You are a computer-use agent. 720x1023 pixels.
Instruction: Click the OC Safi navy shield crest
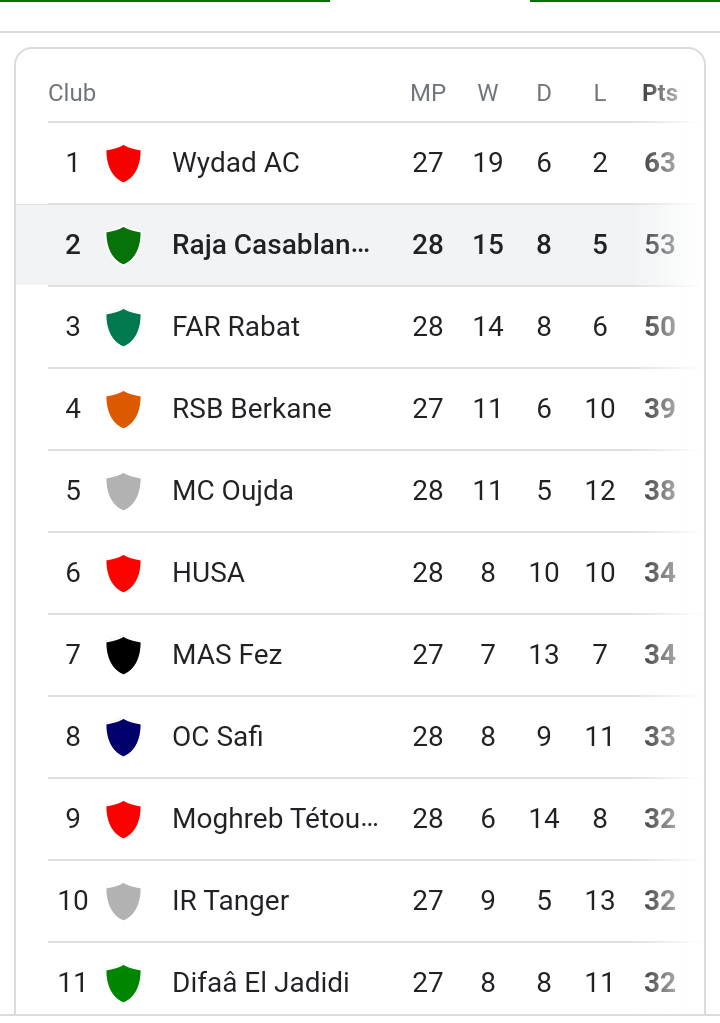(123, 737)
